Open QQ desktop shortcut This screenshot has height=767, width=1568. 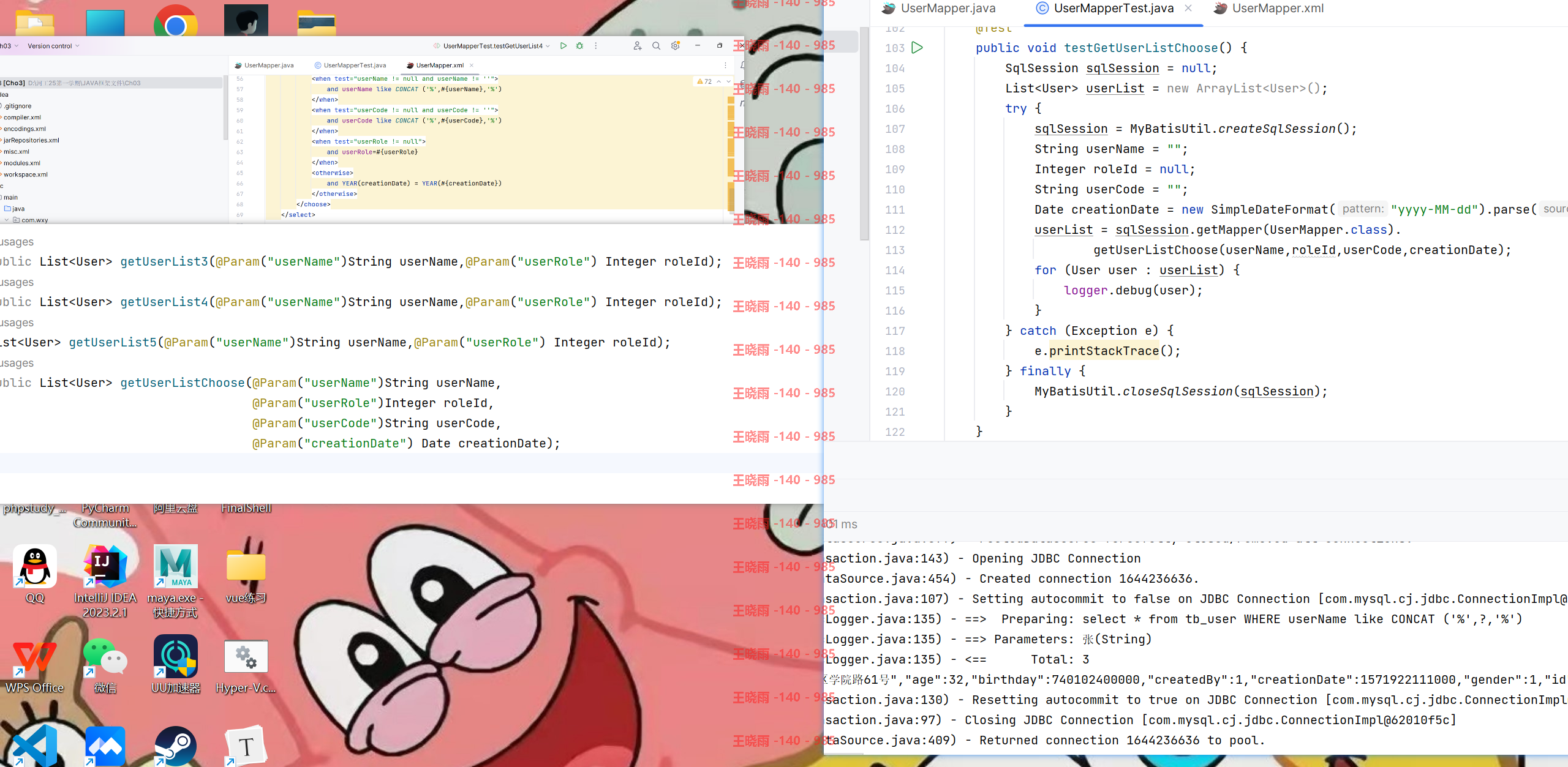click(x=35, y=574)
